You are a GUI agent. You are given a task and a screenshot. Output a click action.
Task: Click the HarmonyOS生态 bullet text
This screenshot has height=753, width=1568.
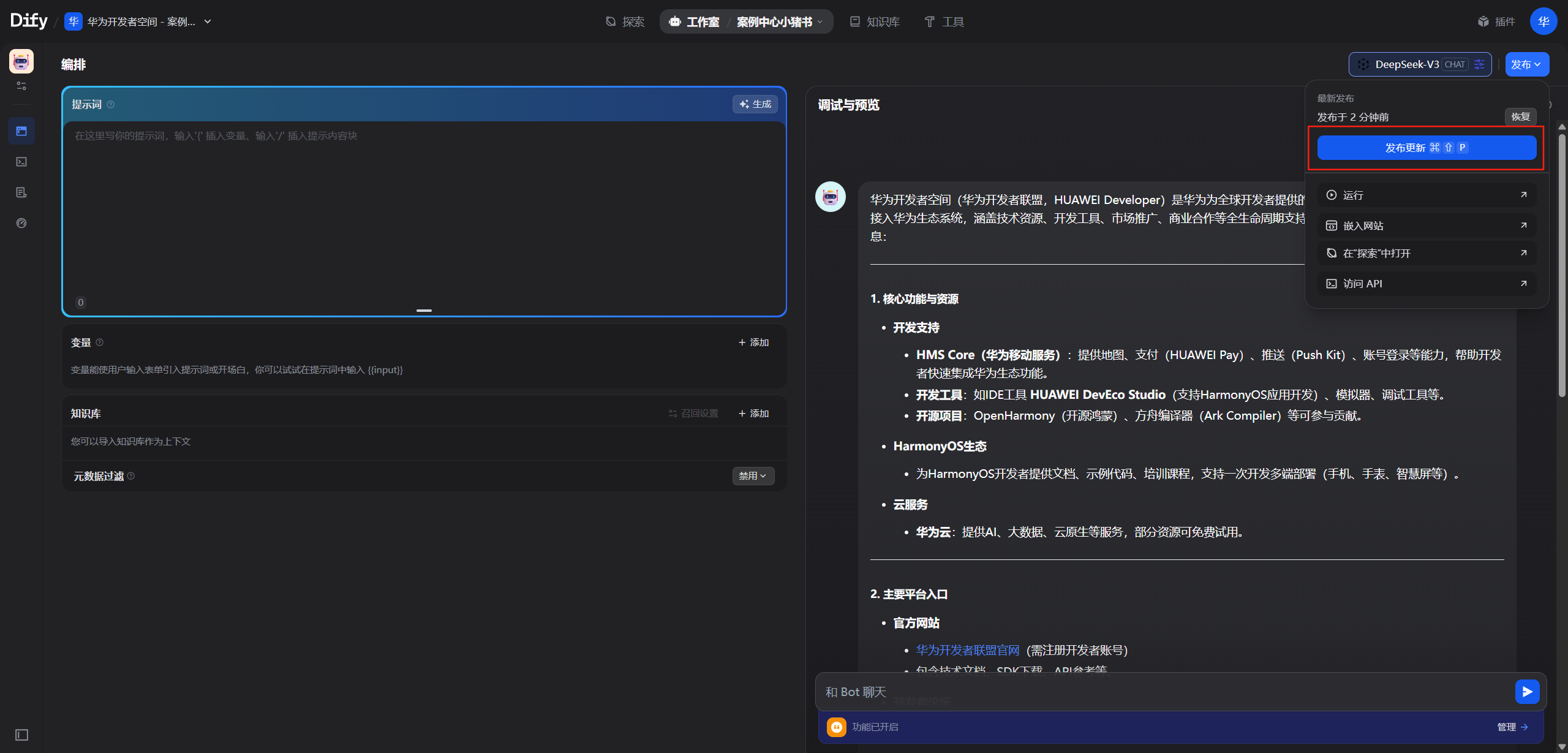940,446
